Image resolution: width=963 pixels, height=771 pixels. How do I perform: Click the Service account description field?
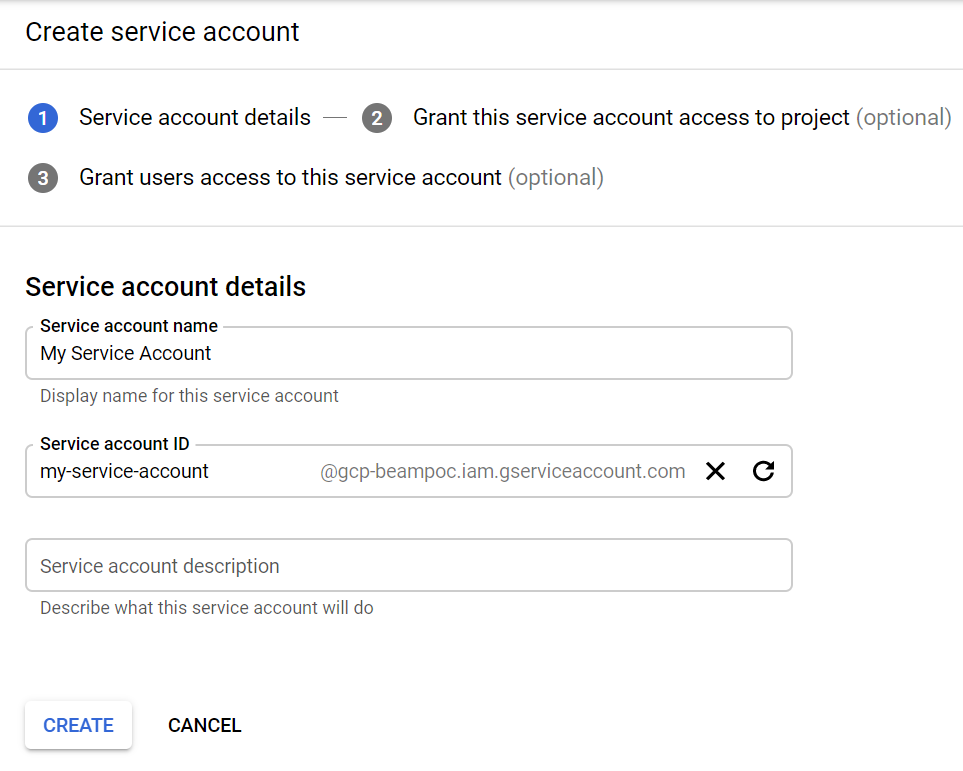click(x=408, y=566)
